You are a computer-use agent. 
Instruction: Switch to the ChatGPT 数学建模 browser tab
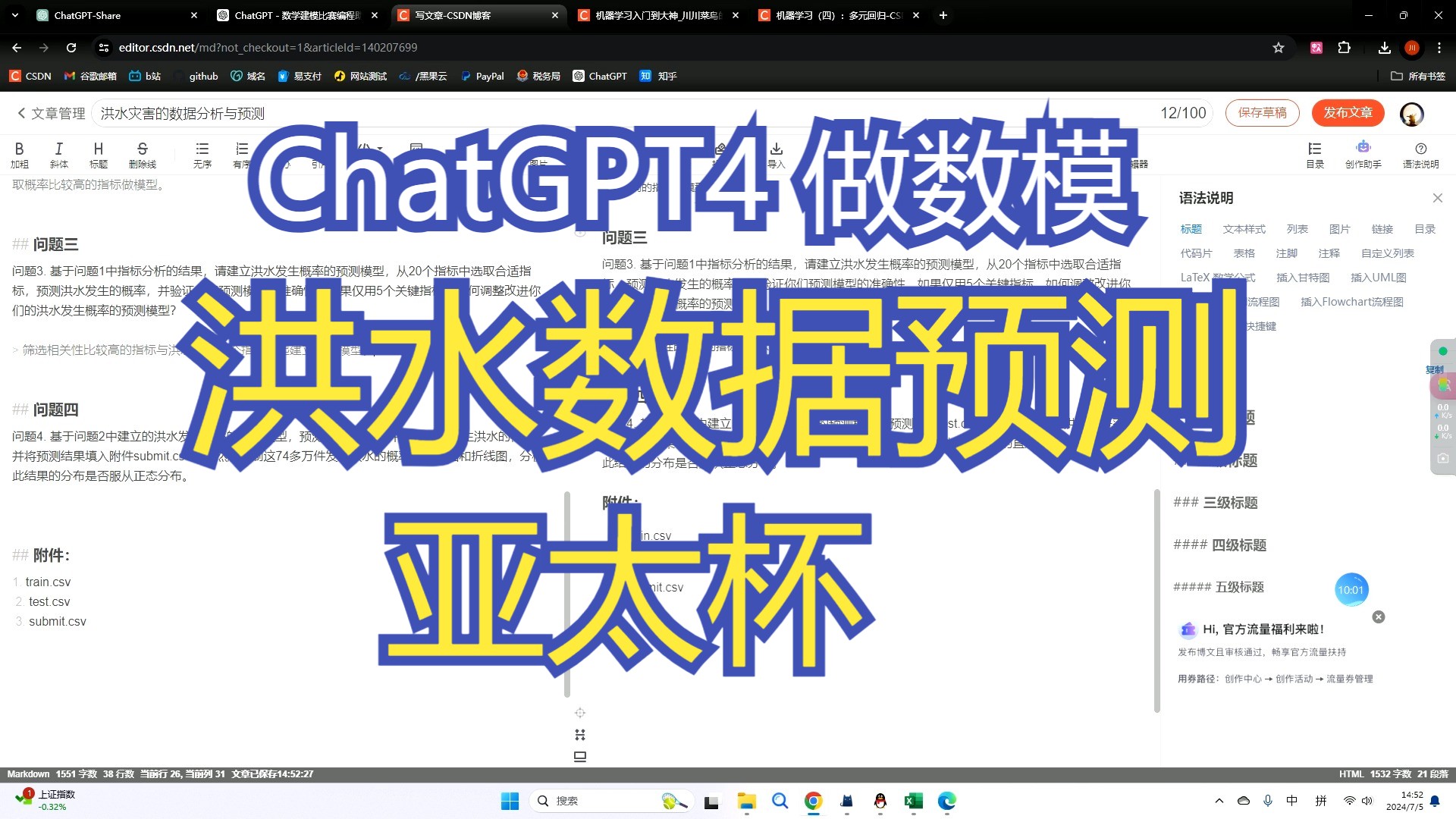pos(296,15)
